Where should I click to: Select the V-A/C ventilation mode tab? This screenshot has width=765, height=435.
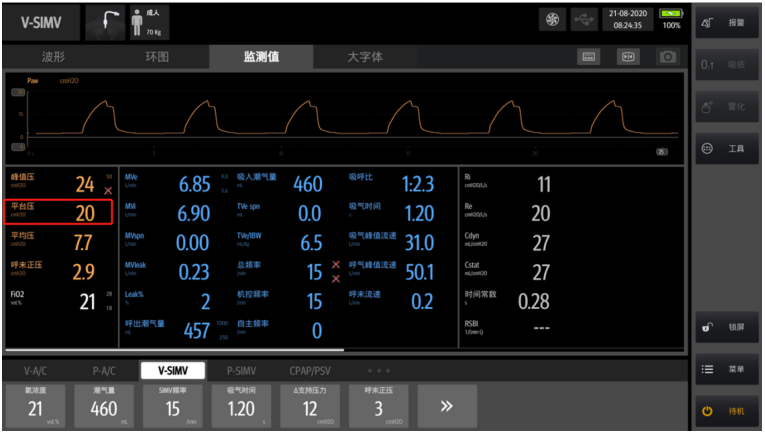tap(36, 371)
